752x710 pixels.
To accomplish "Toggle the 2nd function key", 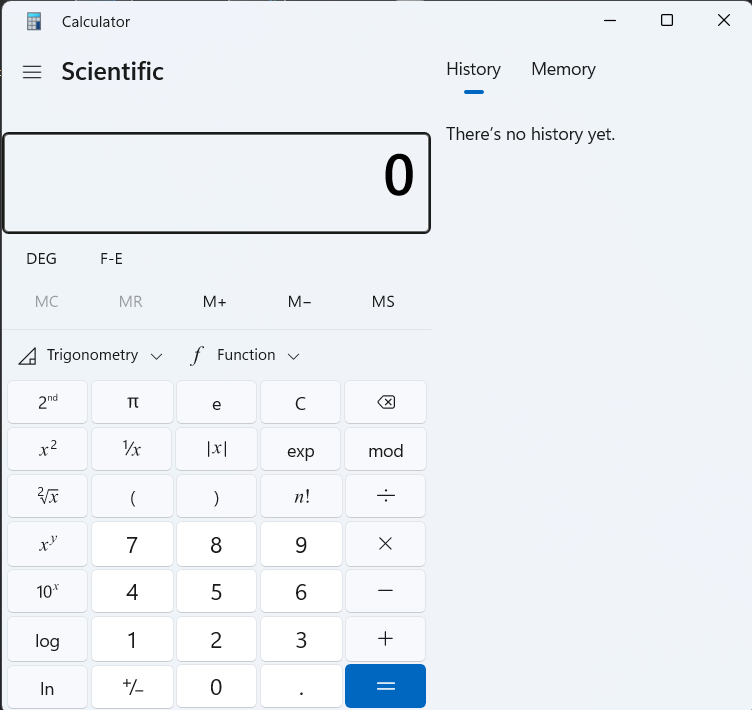I will coord(48,403).
